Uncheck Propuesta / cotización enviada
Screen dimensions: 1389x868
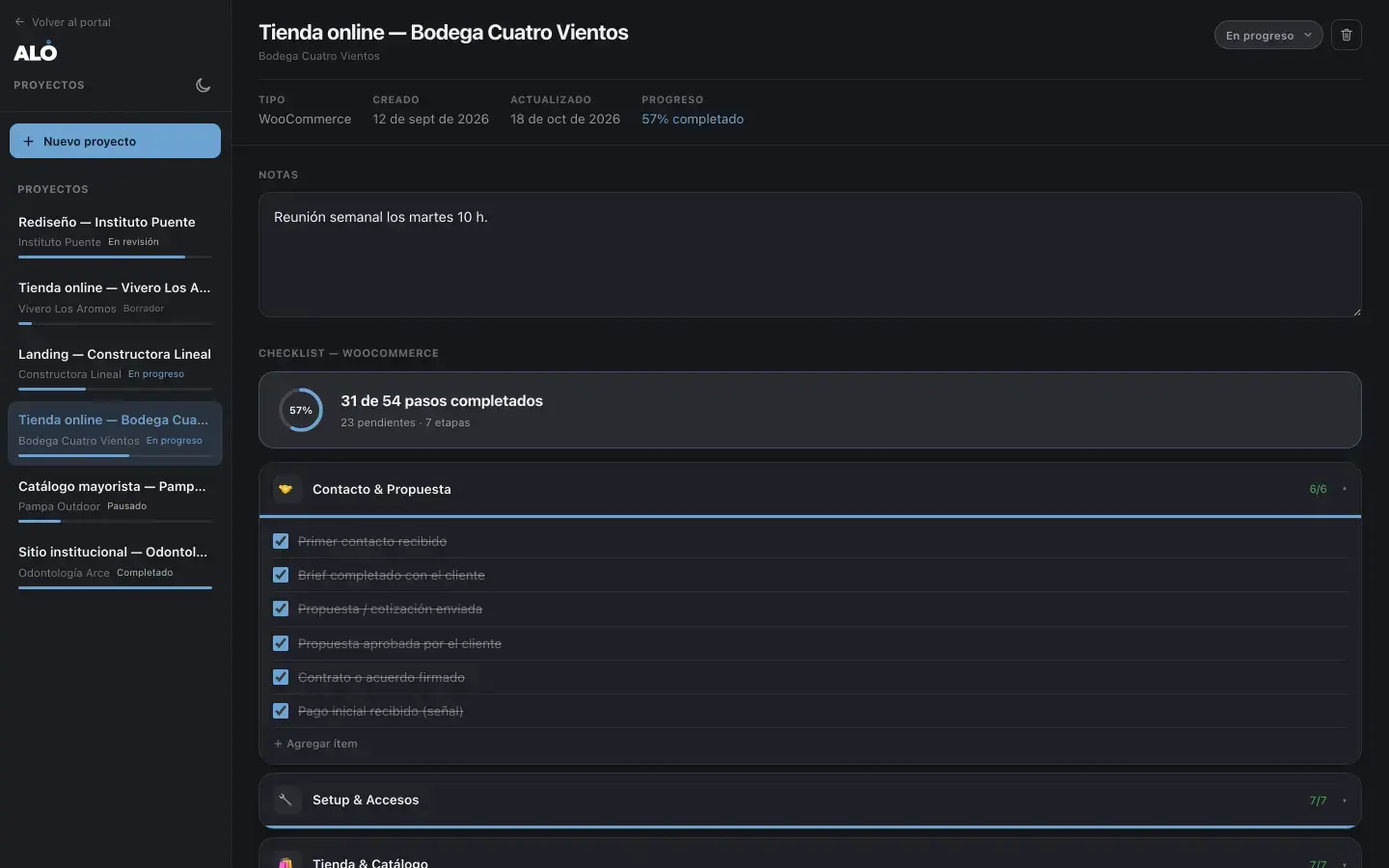pyautogui.click(x=281, y=609)
